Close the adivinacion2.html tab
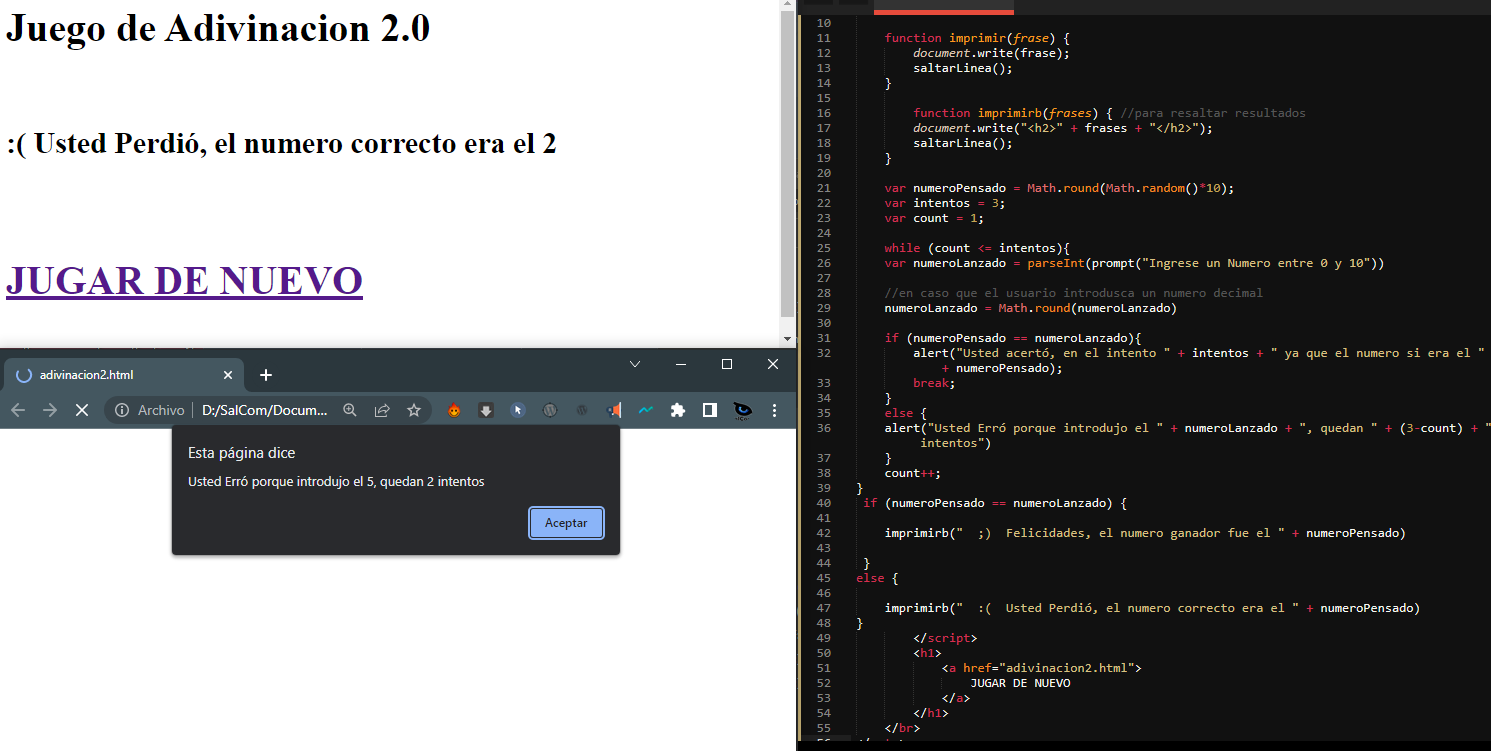Image resolution: width=1491 pixels, height=751 pixels. click(228, 375)
